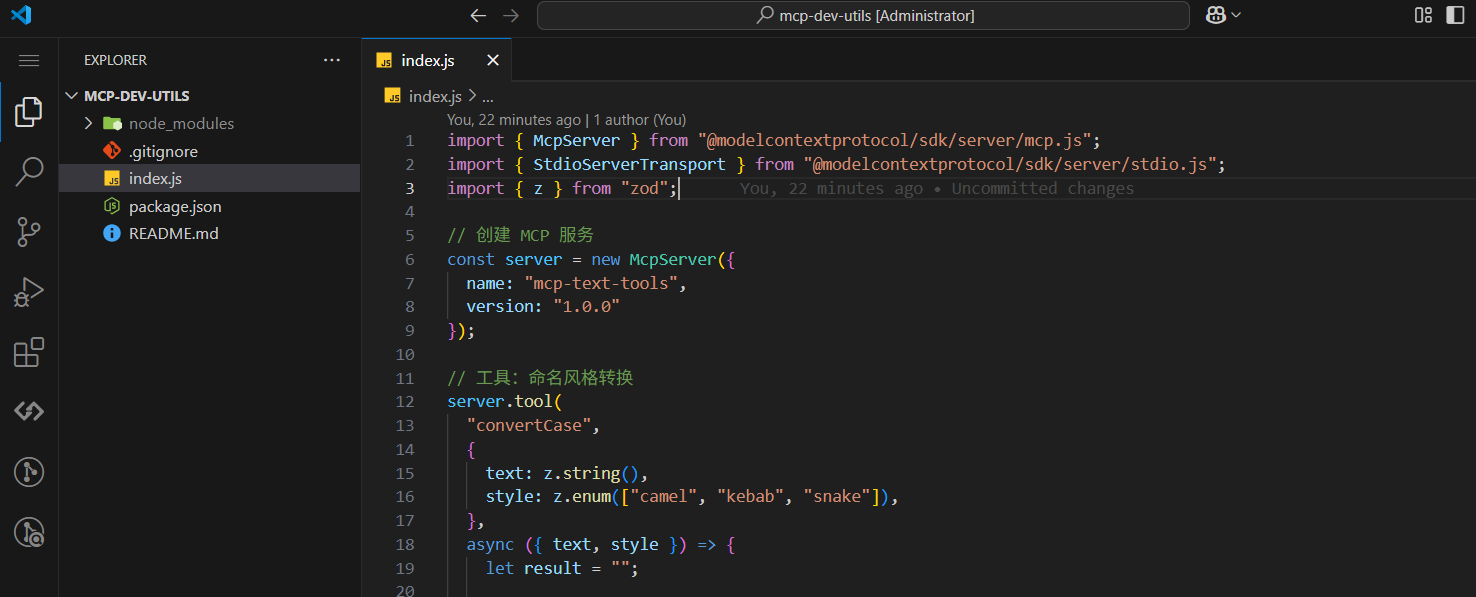
Task: Click the angle-bracket link icon in activity bar
Action: [x=29, y=411]
